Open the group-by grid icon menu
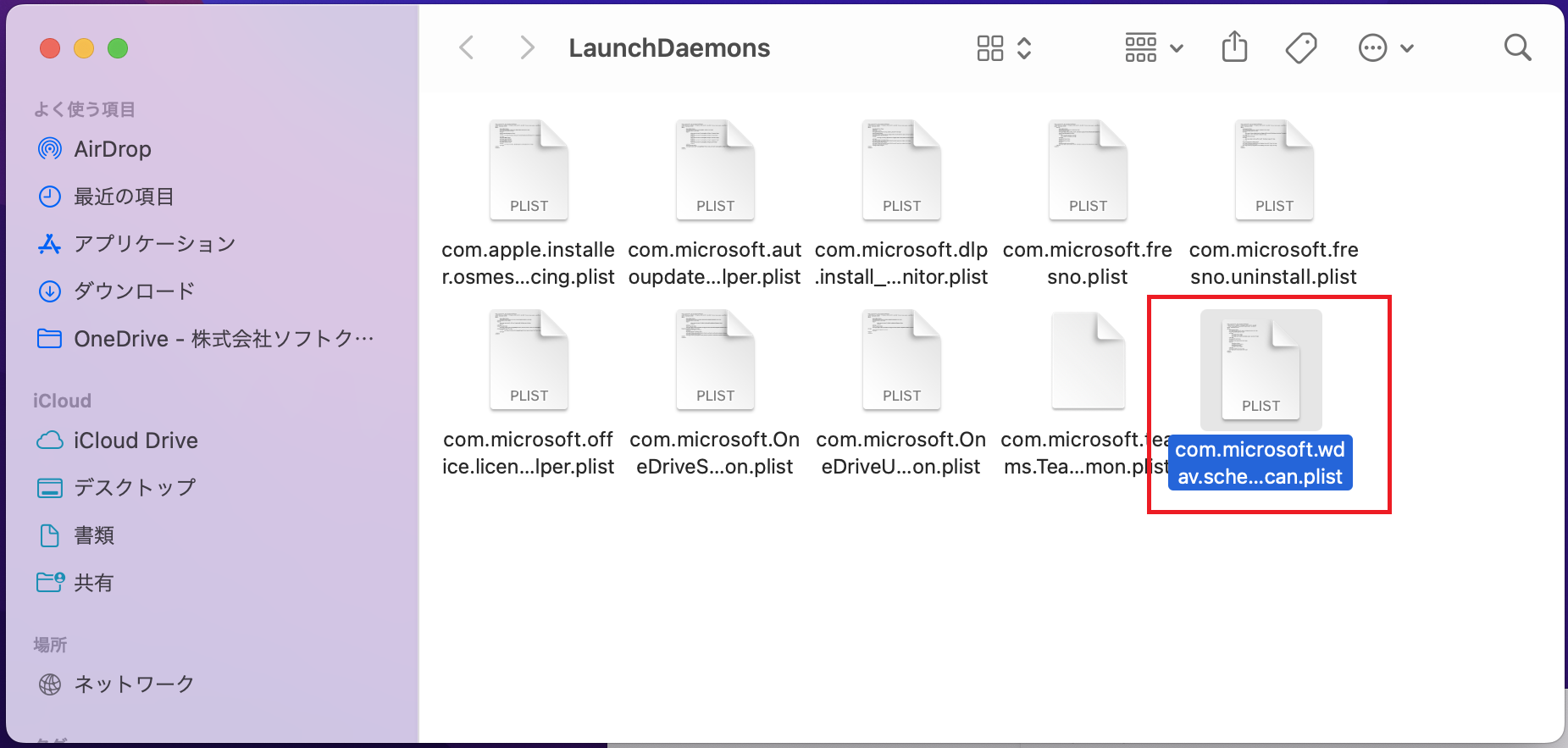 click(1140, 48)
